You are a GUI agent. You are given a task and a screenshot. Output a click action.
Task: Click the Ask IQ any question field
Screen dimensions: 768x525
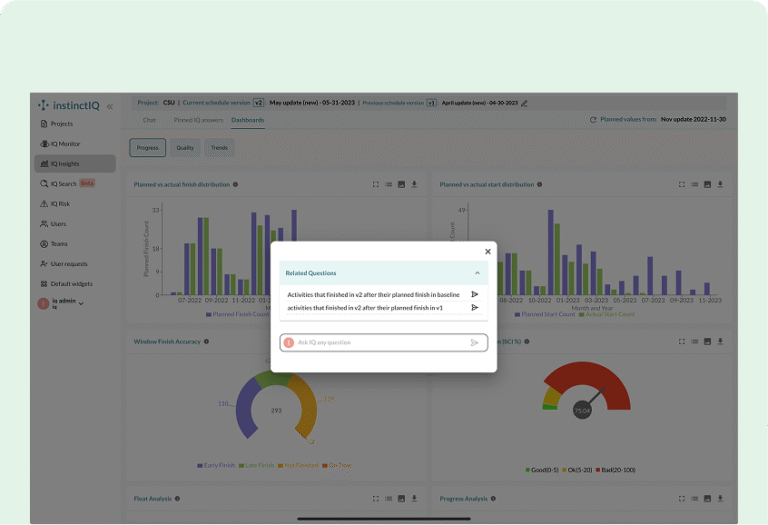coord(384,343)
